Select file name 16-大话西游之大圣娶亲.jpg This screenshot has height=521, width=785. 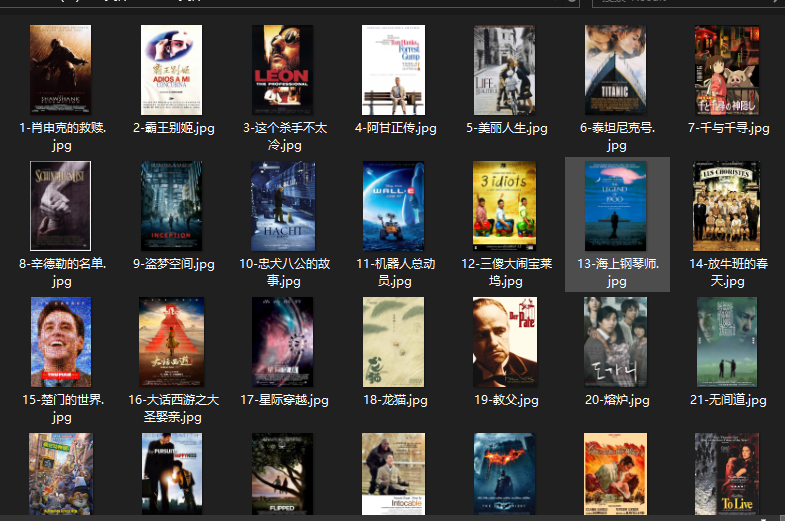[173, 408]
